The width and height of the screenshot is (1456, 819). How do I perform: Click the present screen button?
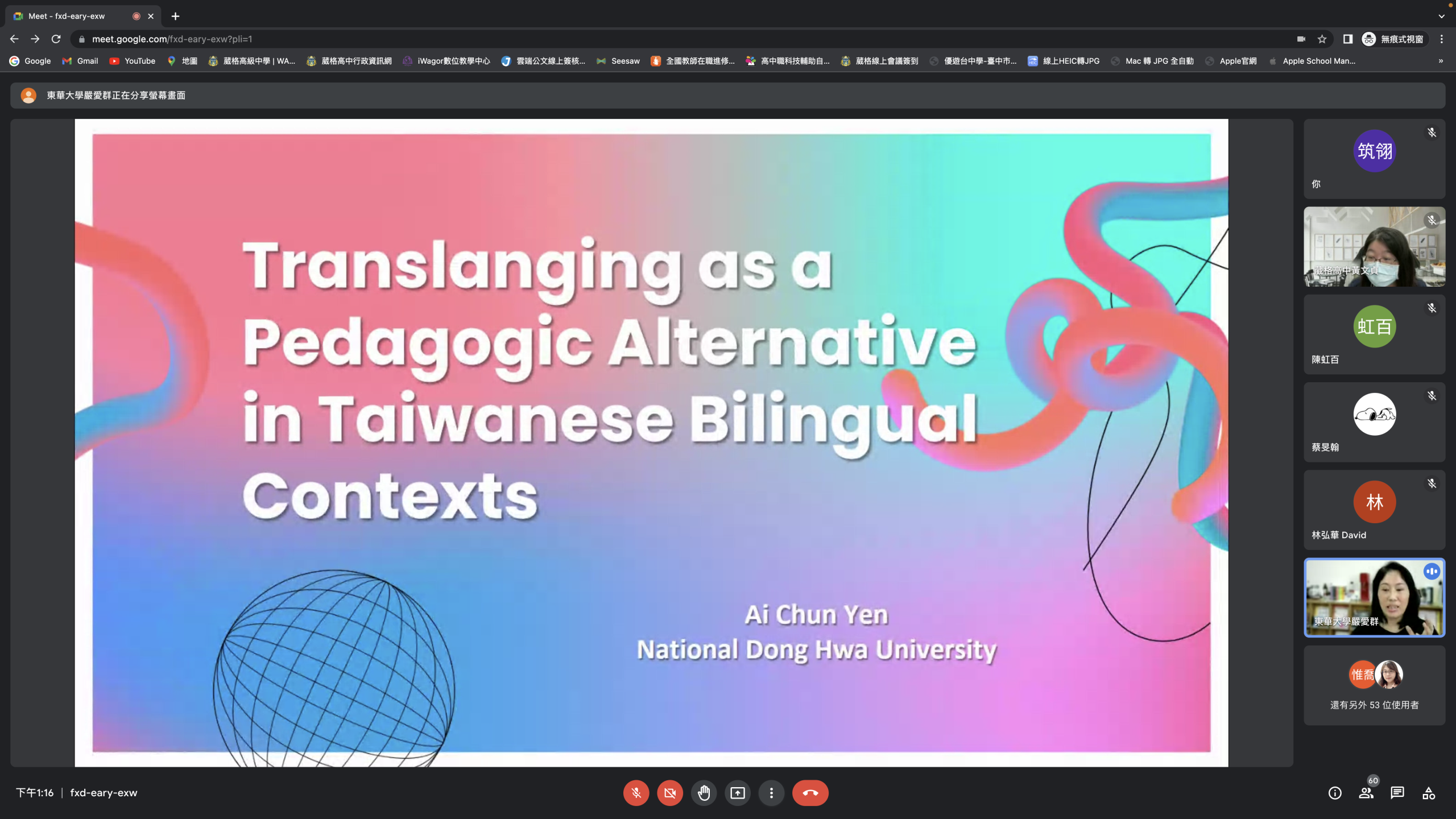pos(738,793)
